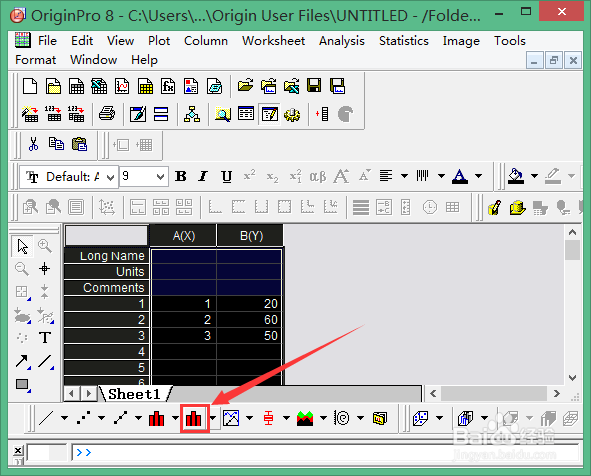Viewport: 591px width, 476px height.
Task: Create a New Workbook
Action: click(x=76, y=86)
